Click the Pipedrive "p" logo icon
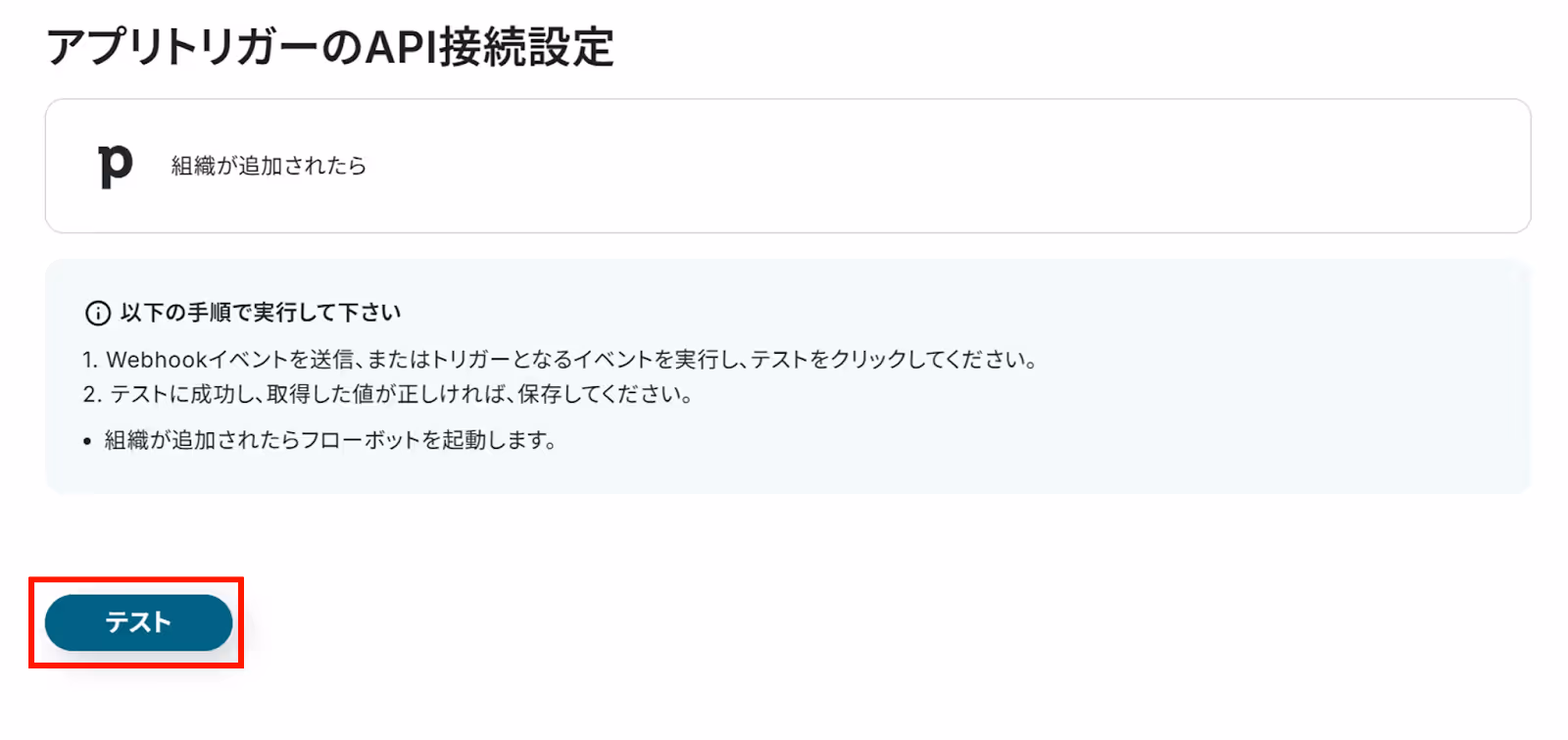 115,166
